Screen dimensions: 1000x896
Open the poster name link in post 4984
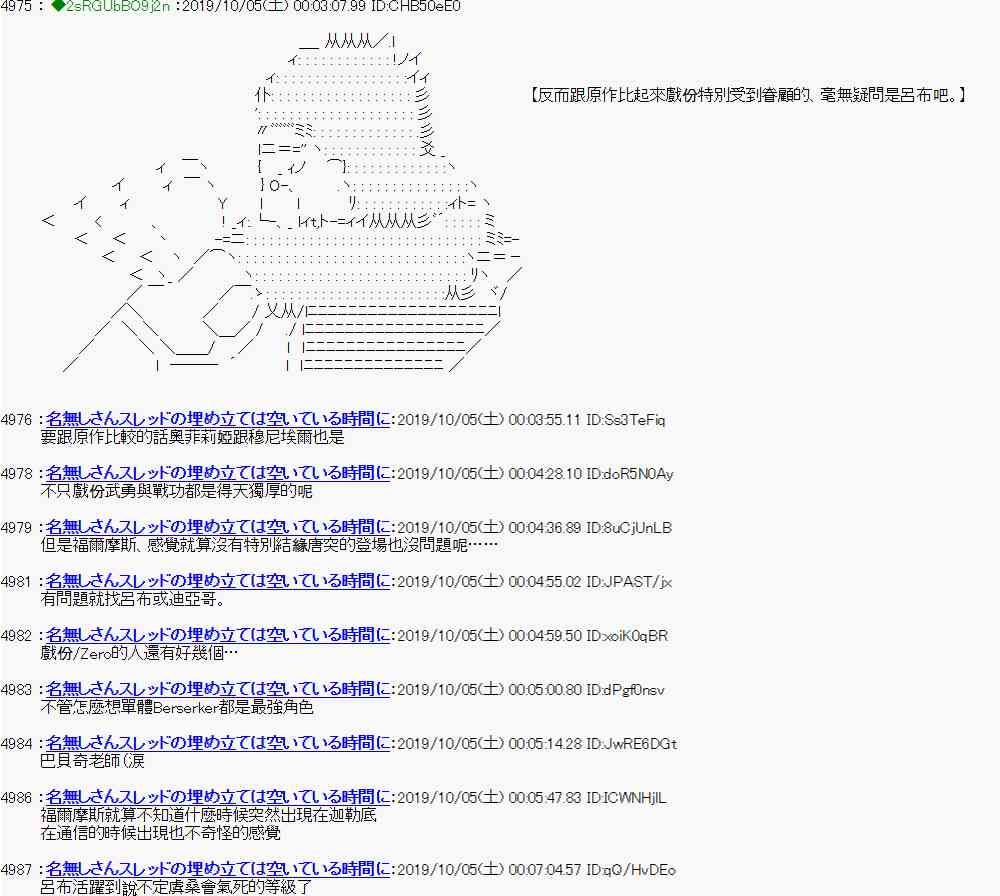pyautogui.click(x=217, y=743)
